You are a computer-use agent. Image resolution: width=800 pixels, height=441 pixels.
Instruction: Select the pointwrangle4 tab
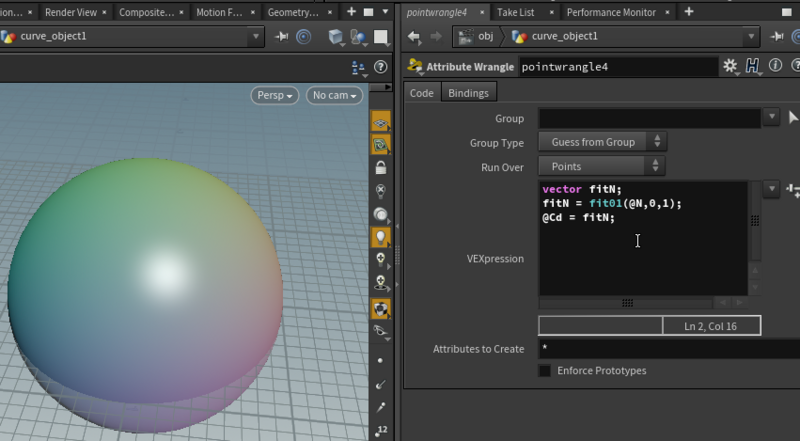point(437,12)
